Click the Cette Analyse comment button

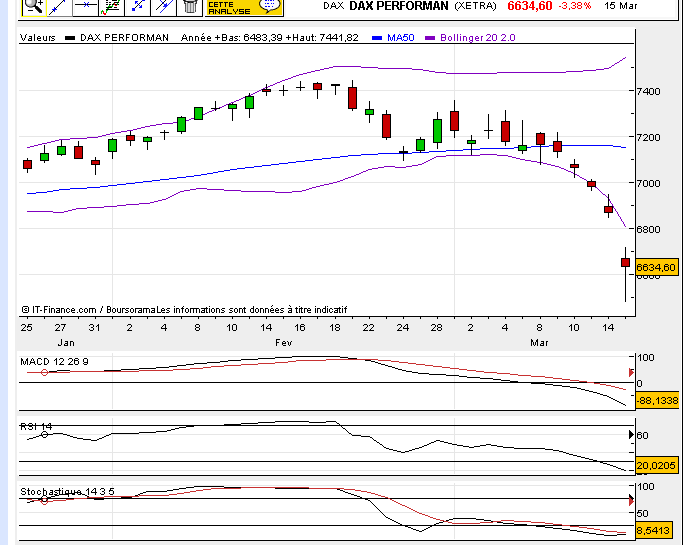pos(244,7)
